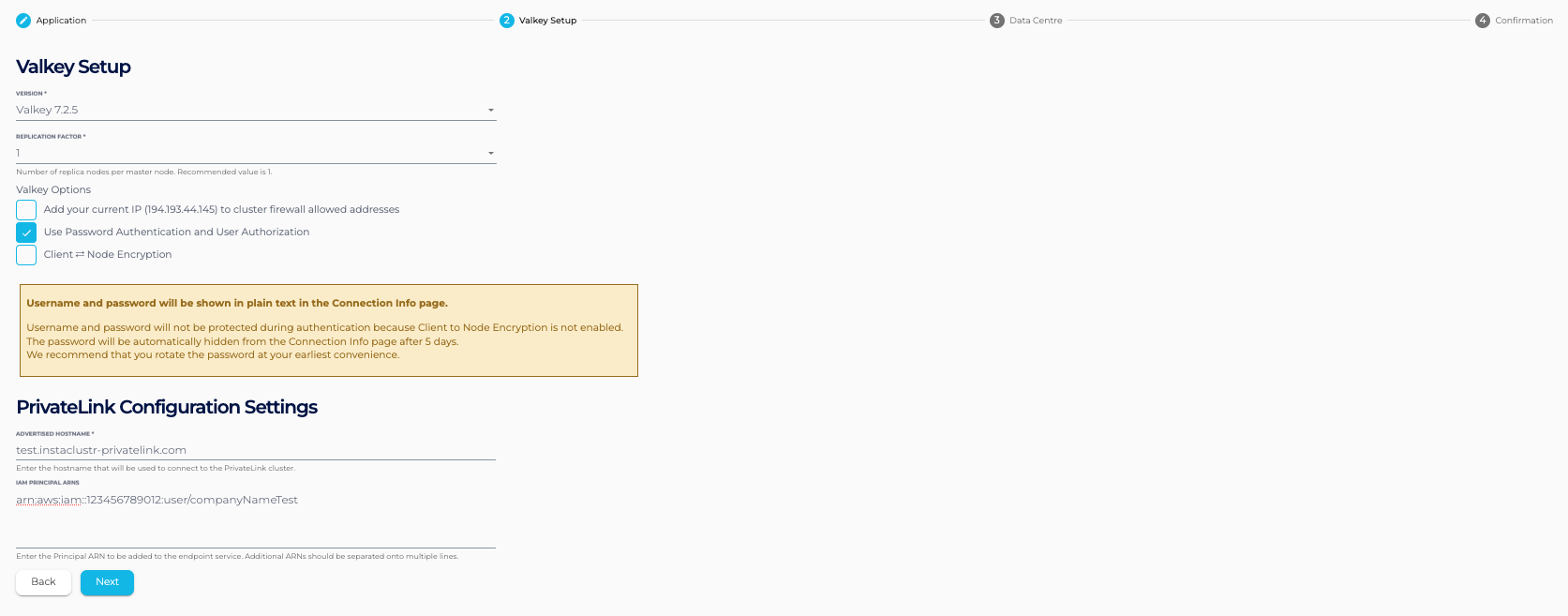The height and width of the screenshot is (616, 1568).
Task: Select the Valkey Setup step label
Action: point(548,21)
